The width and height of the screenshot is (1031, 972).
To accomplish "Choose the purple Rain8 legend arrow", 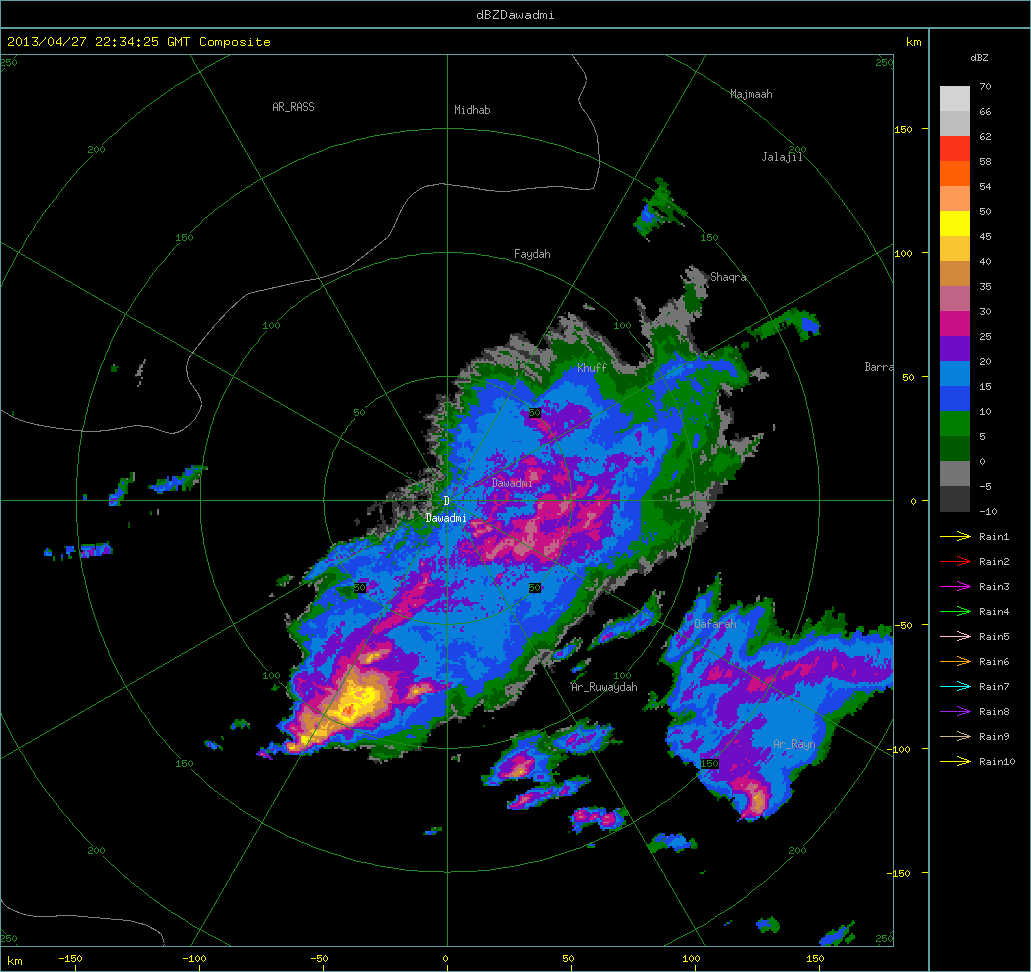I will 955,712.
